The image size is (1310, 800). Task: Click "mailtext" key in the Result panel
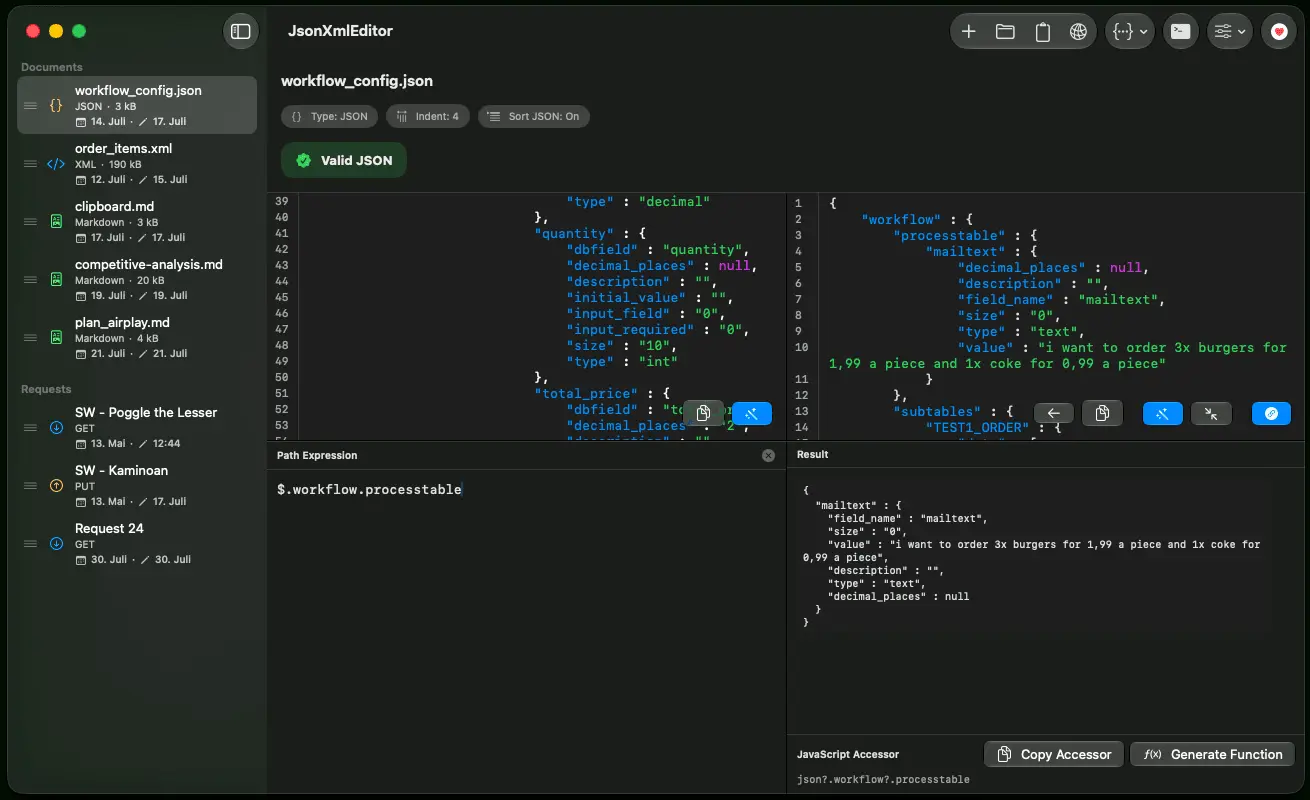coord(846,506)
